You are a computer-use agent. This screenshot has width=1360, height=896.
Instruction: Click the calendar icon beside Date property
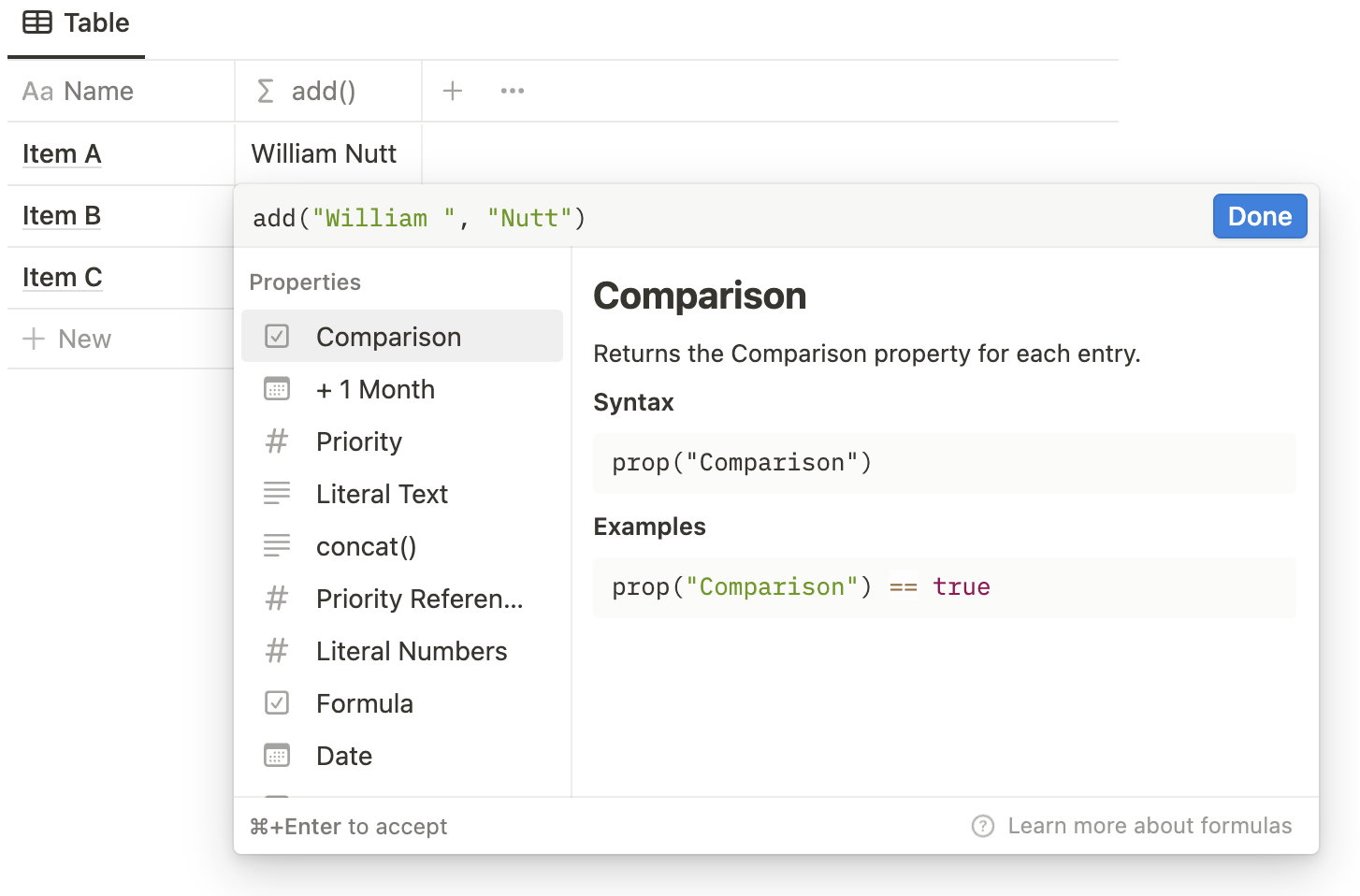click(x=277, y=755)
